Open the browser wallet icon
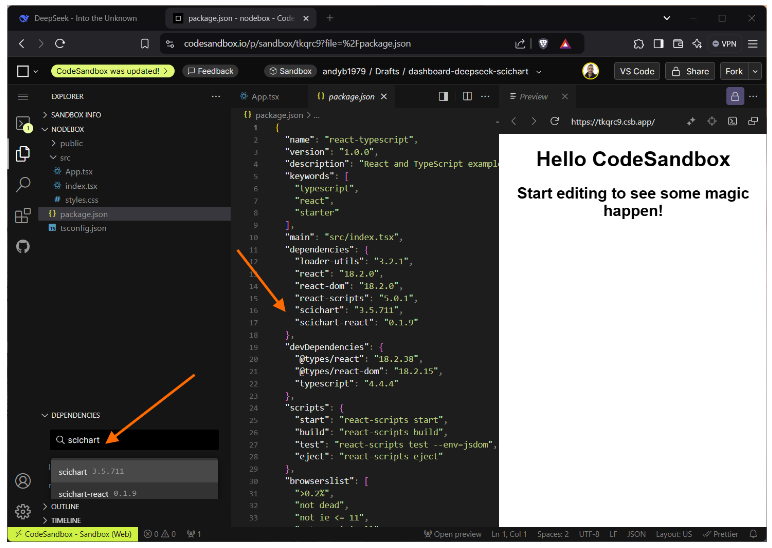 (678, 44)
